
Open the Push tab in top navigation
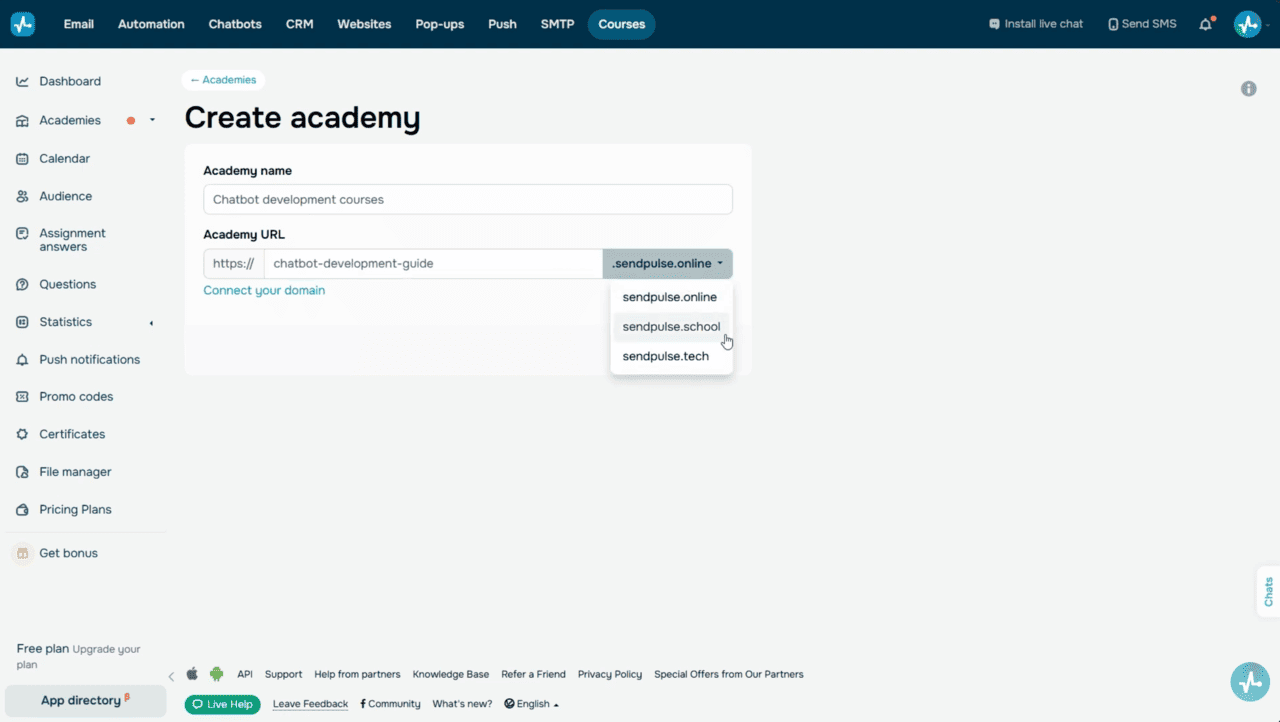pyautogui.click(x=502, y=24)
